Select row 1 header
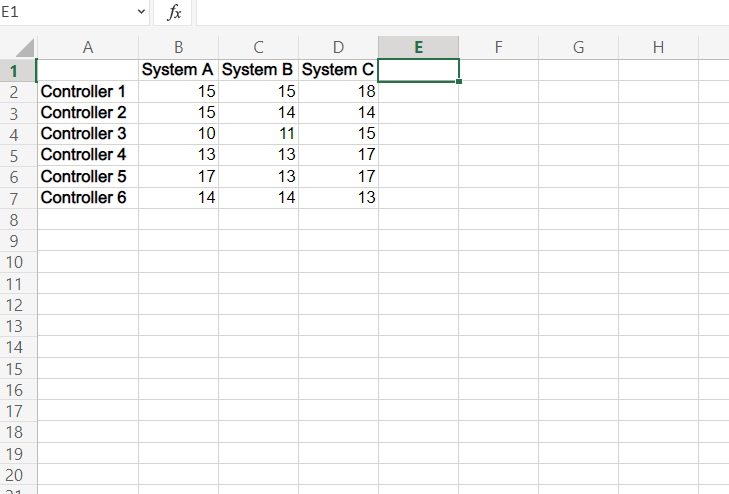The width and height of the screenshot is (729, 494). tap(18, 71)
